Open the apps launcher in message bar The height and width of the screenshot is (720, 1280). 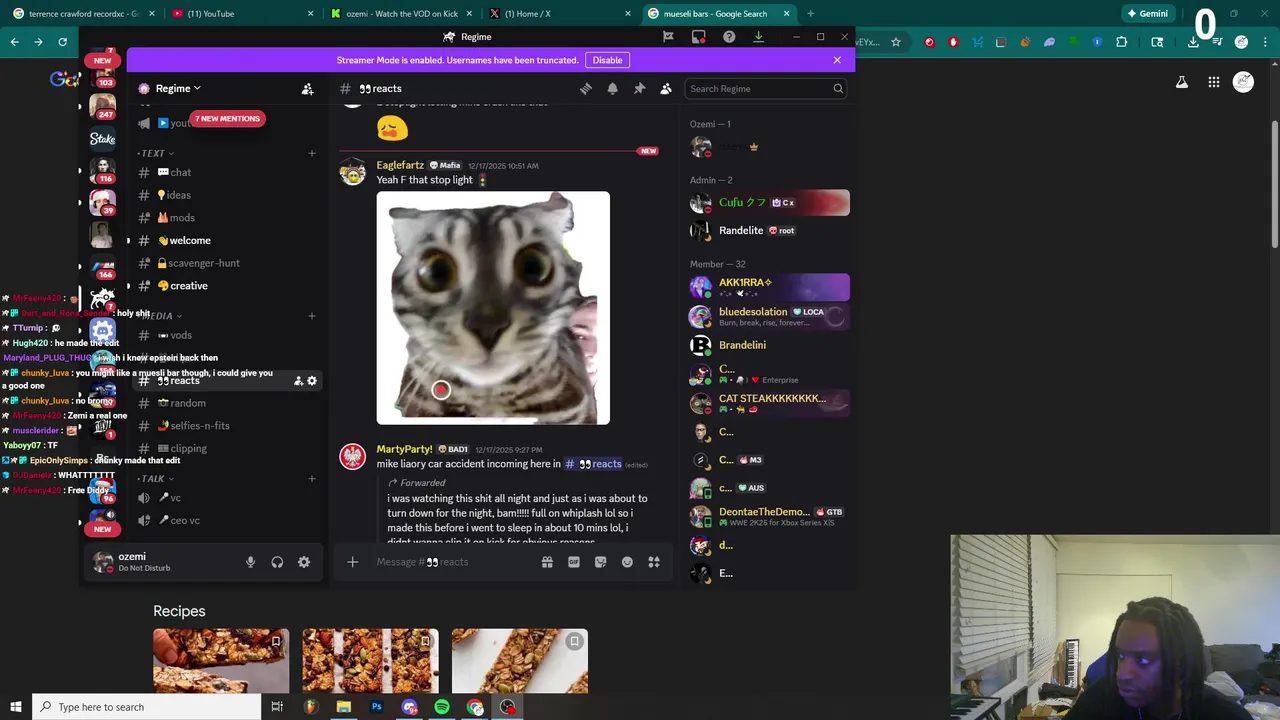click(x=654, y=562)
